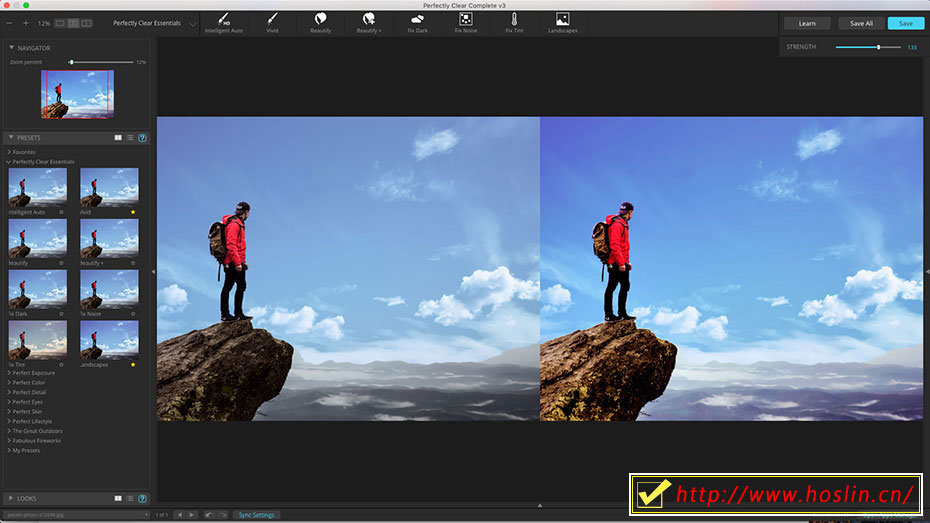Select the Fix Dark preset thumbnail
The image size is (930, 523).
tap(37, 289)
